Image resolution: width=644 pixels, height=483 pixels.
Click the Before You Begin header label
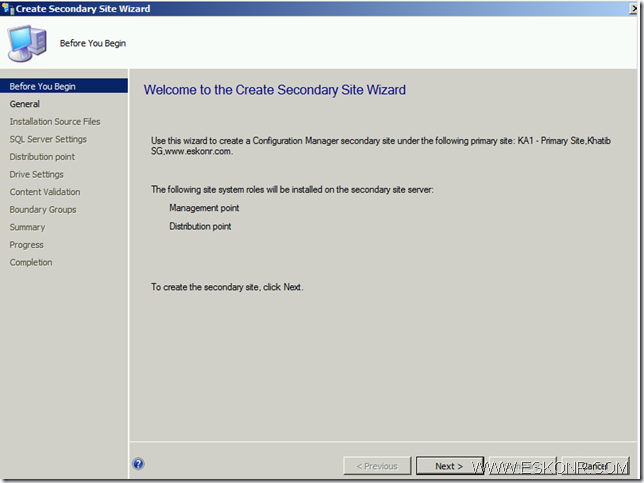[x=93, y=43]
